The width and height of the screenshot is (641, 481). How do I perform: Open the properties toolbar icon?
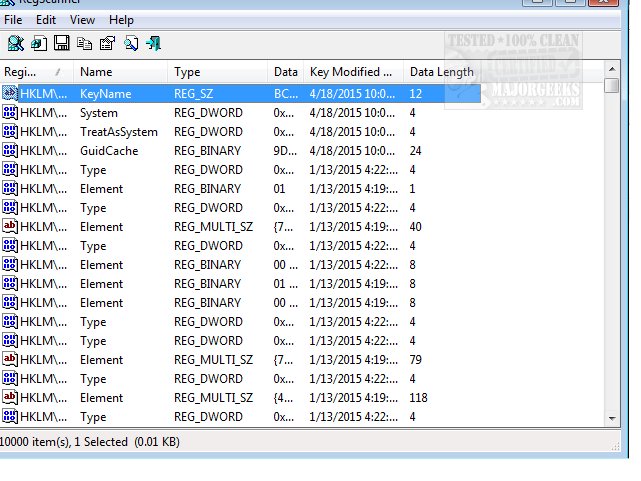coord(108,43)
